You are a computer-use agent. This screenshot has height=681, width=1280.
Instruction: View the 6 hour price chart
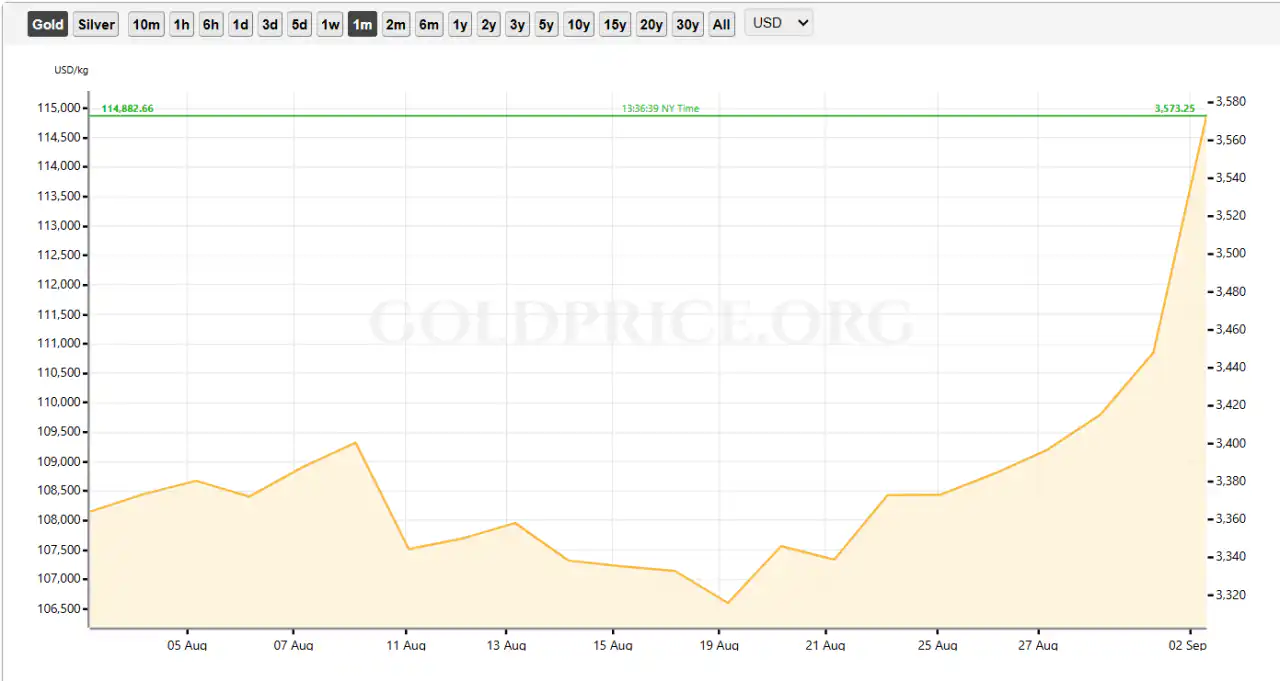pos(210,23)
